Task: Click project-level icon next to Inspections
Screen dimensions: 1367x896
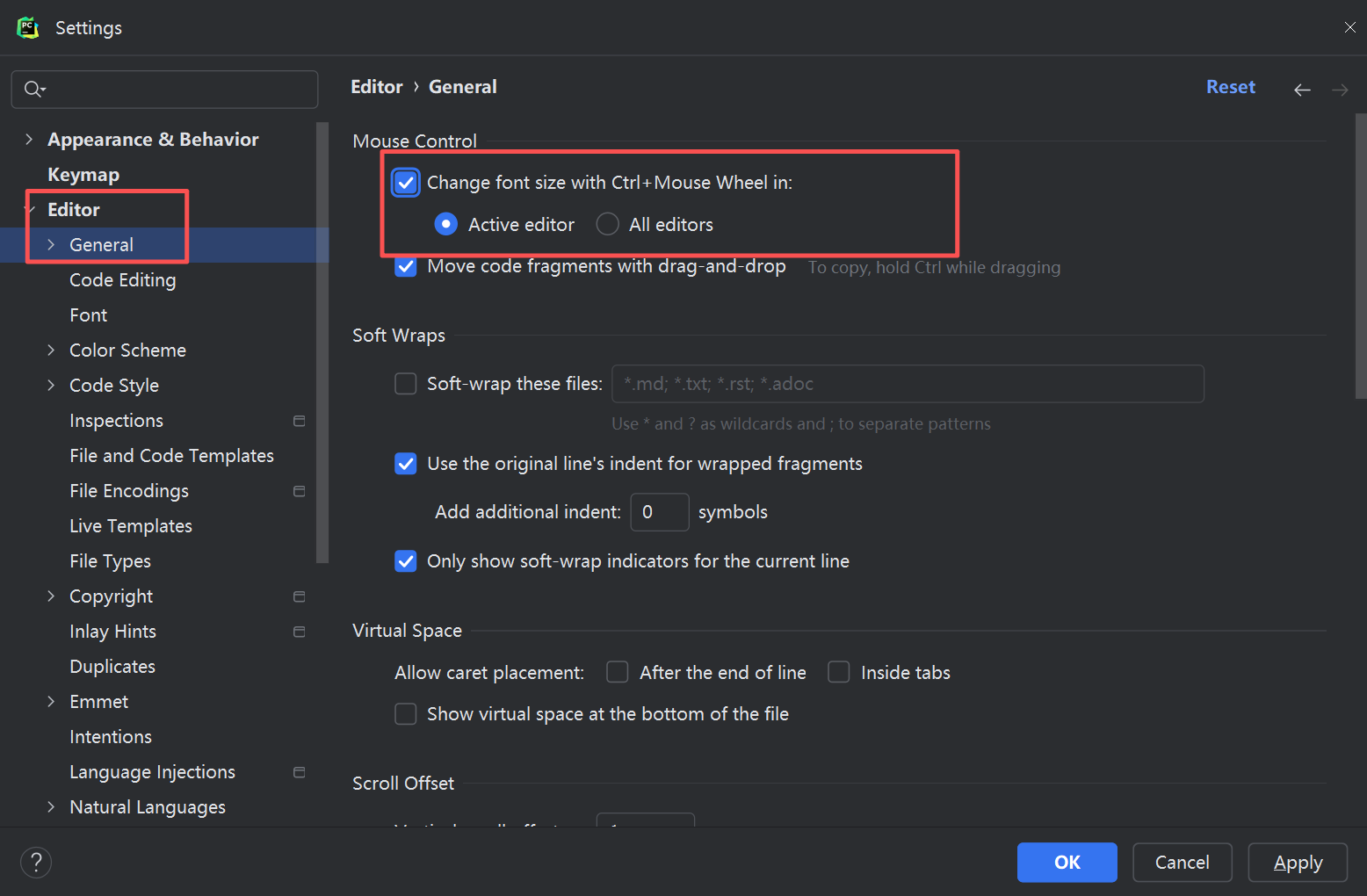Action: pyautogui.click(x=299, y=421)
